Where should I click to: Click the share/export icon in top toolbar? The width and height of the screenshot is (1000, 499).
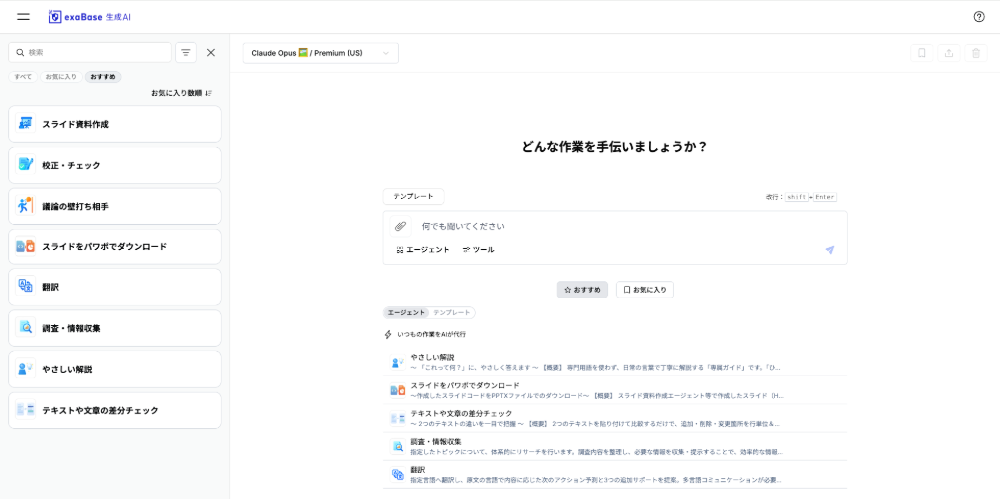pyautogui.click(x=948, y=54)
